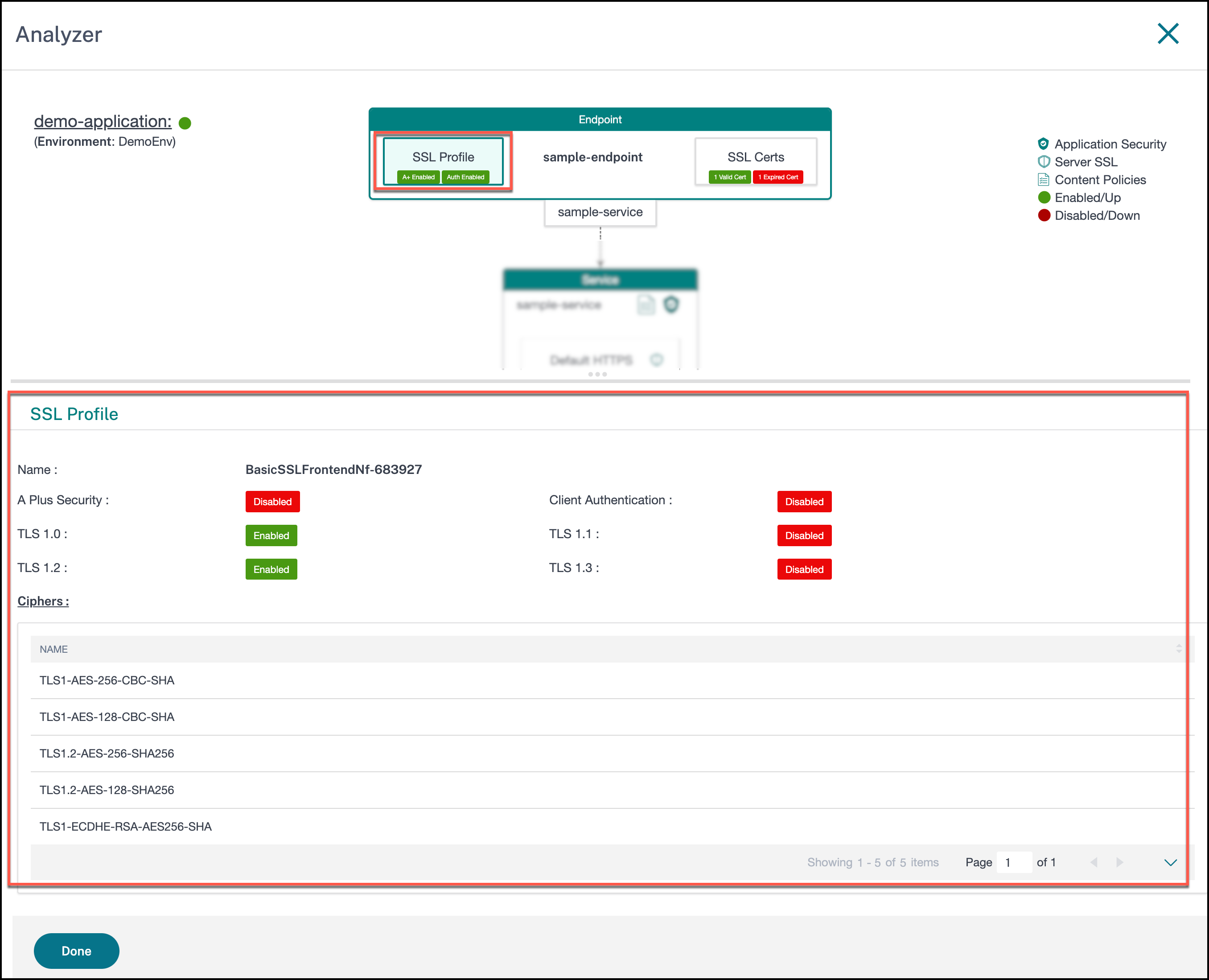Click the Client Authentication Disabled badge
Viewport: 1209px width, 980px height.
coord(804,502)
